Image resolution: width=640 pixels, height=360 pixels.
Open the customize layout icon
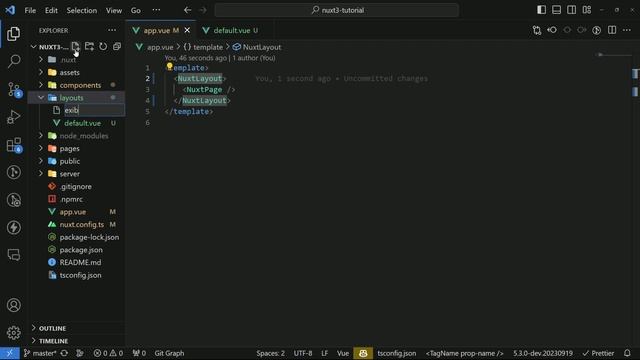587,10
